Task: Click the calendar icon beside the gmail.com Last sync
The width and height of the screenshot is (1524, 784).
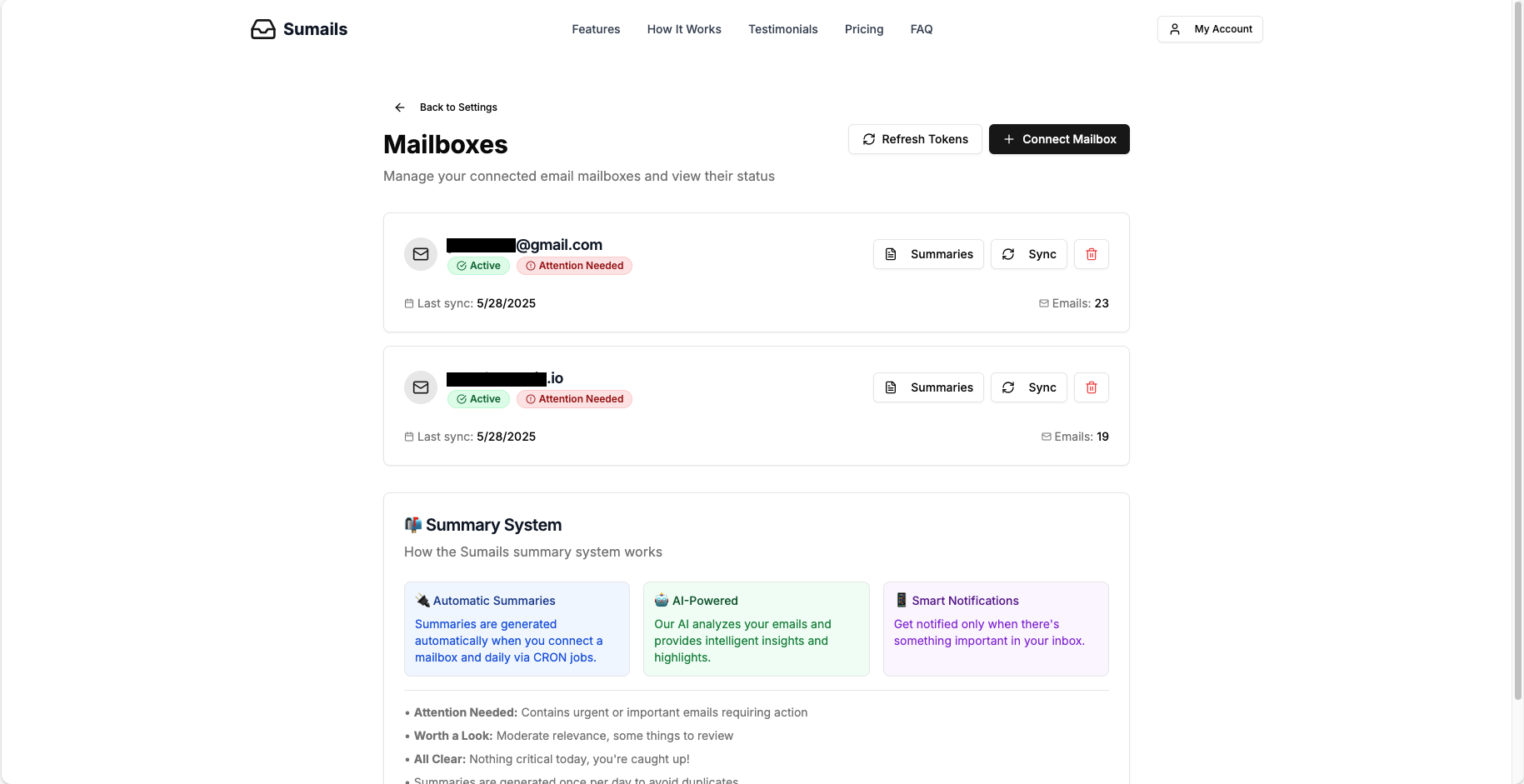Action: [x=409, y=303]
